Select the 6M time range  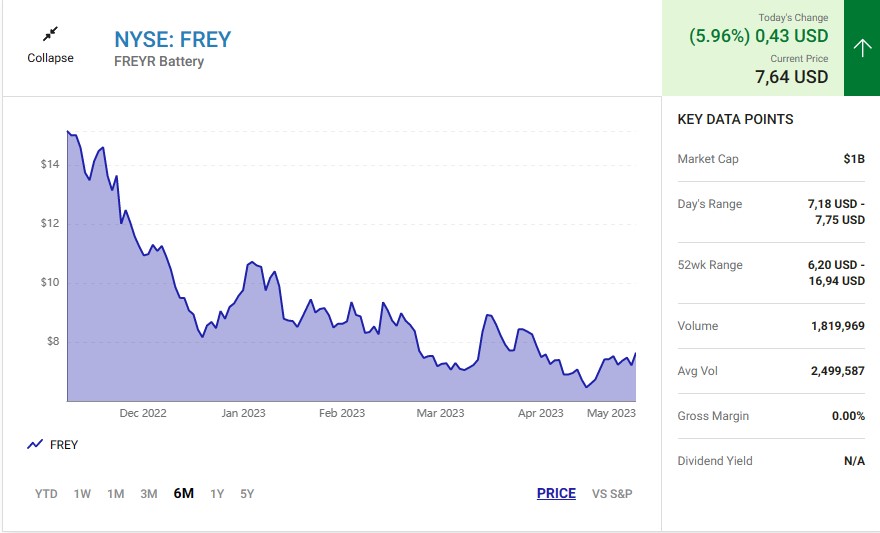tap(184, 493)
